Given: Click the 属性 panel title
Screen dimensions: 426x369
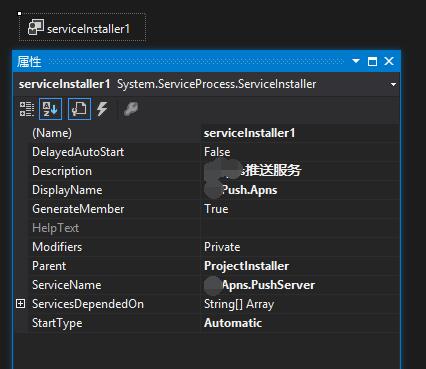Looking at the screenshot, I should [29, 62].
